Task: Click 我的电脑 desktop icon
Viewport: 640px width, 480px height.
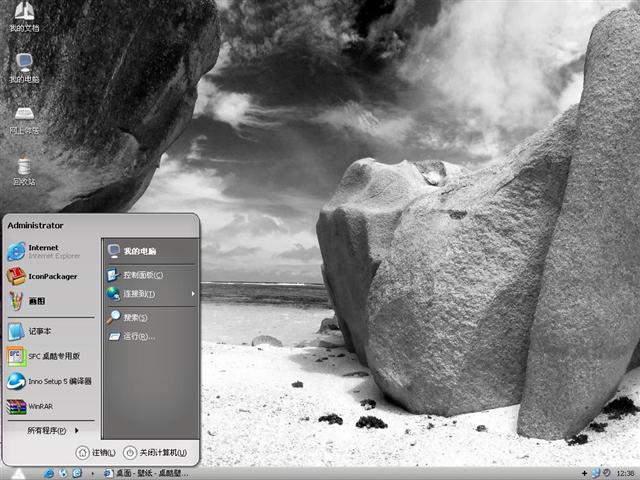Action: 24,67
